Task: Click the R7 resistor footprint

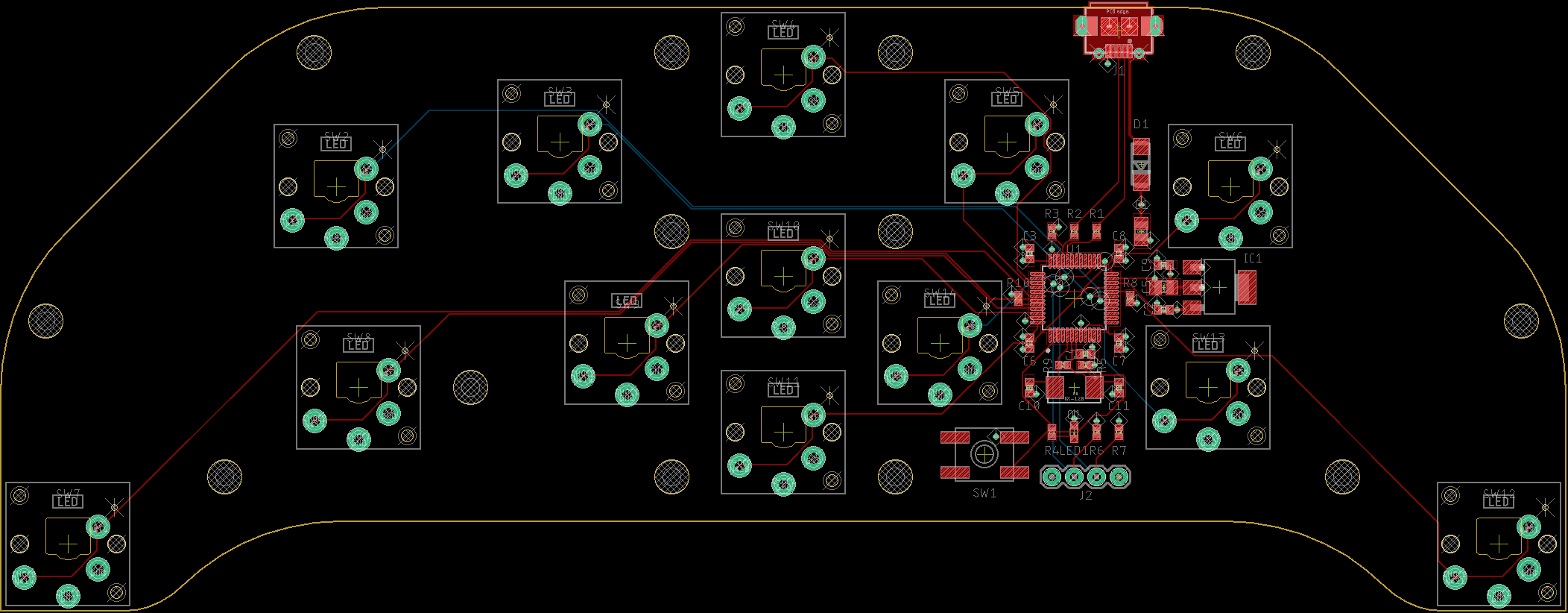Action: [1119, 431]
